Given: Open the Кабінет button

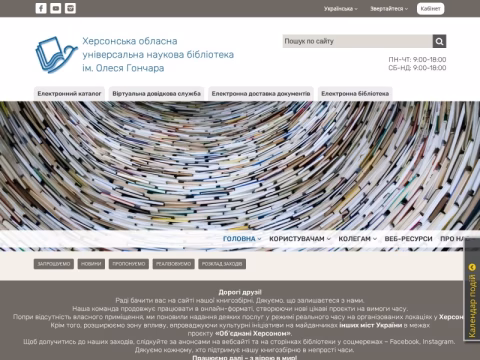Looking at the screenshot, I should (x=430, y=9).
